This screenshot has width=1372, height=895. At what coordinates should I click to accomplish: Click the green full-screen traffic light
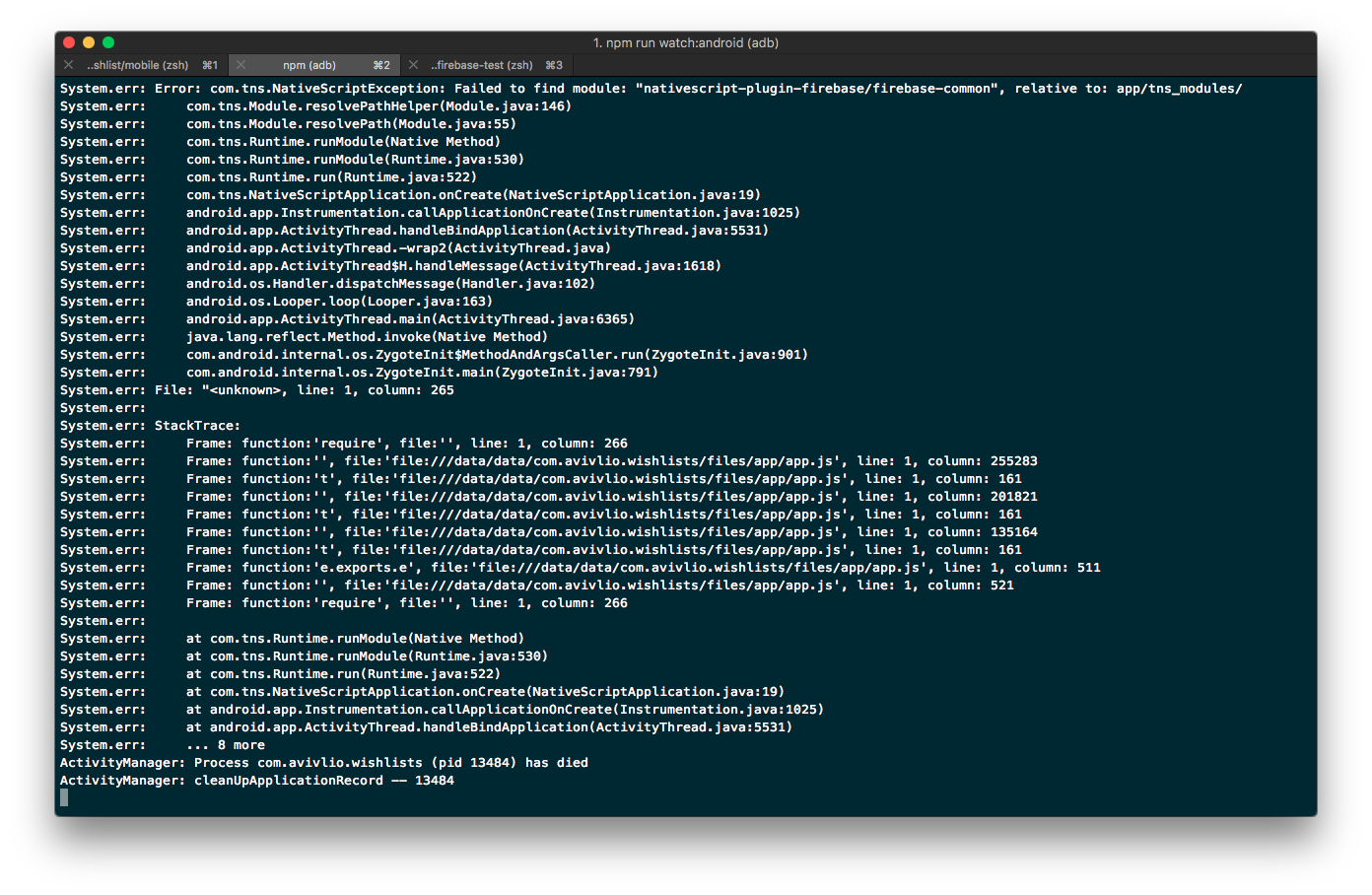(107, 42)
